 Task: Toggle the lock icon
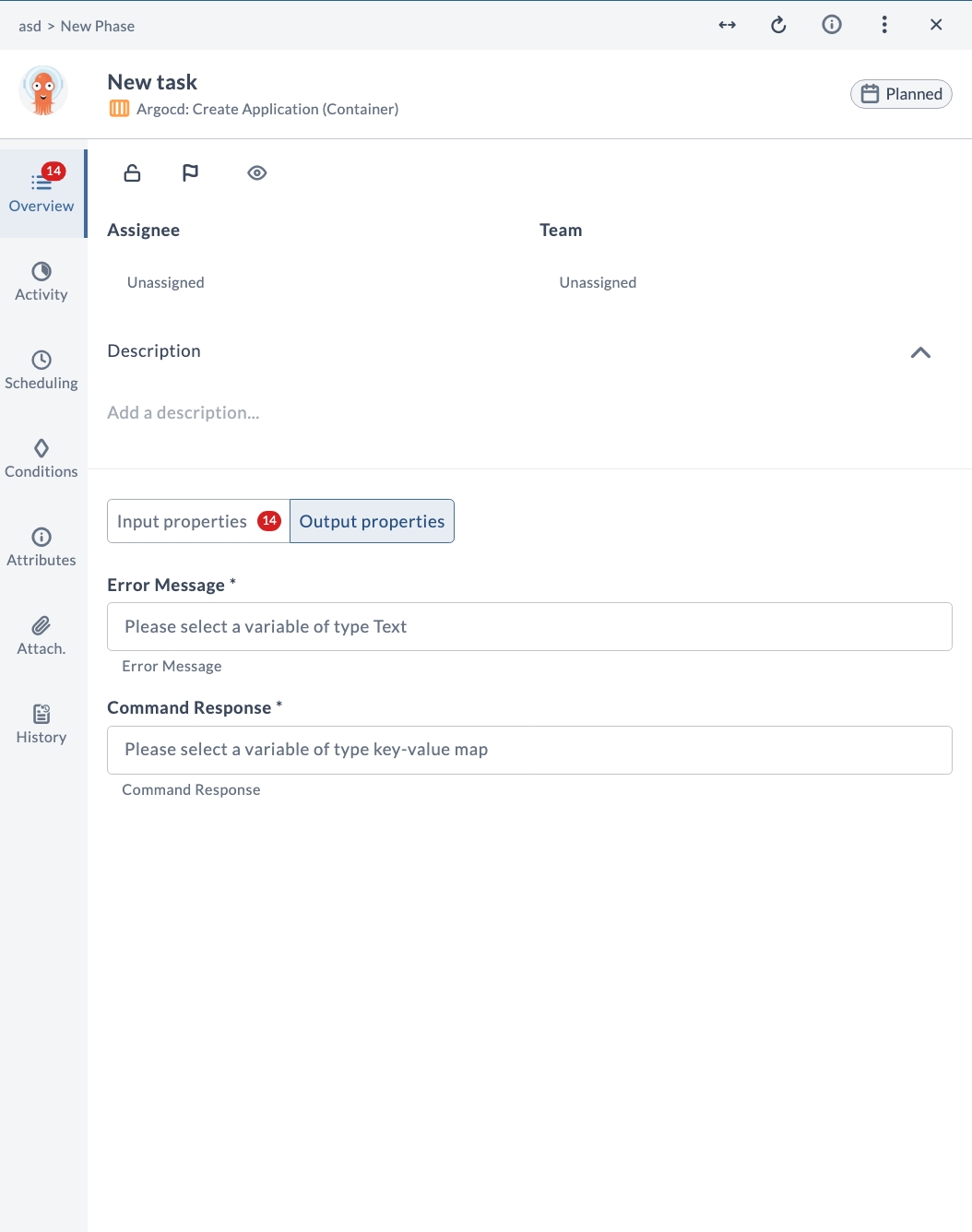133,172
